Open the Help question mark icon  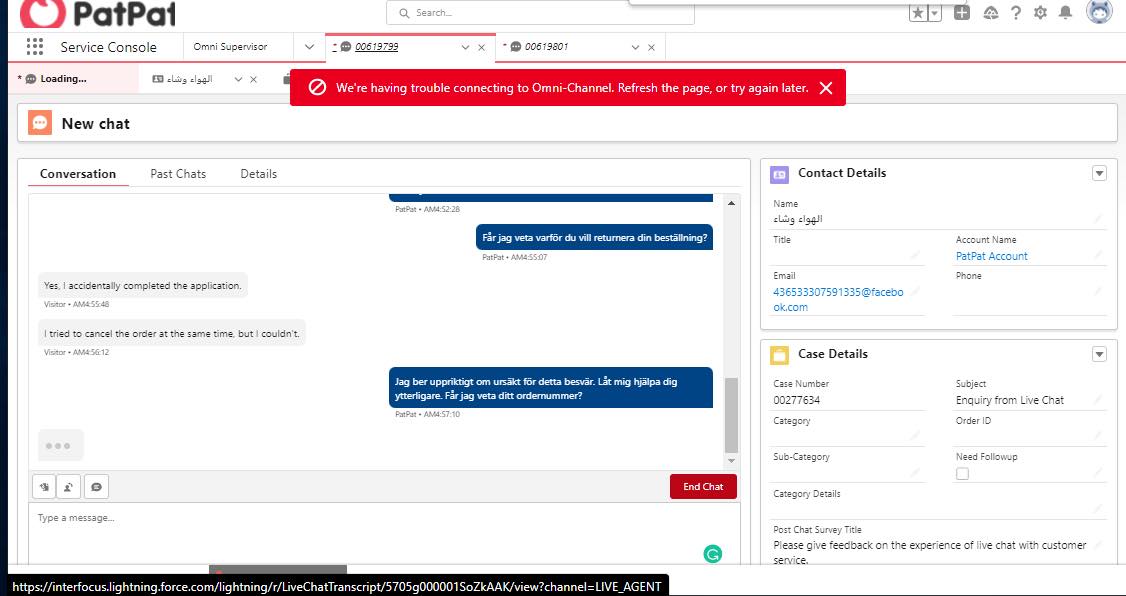pyautogui.click(x=1015, y=13)
